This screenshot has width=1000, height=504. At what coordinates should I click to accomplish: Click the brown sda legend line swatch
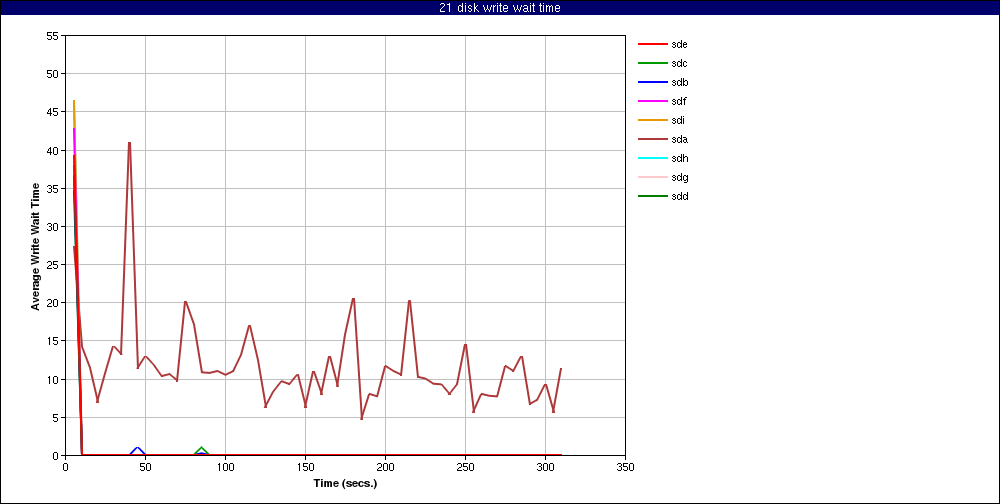point(653,139)
